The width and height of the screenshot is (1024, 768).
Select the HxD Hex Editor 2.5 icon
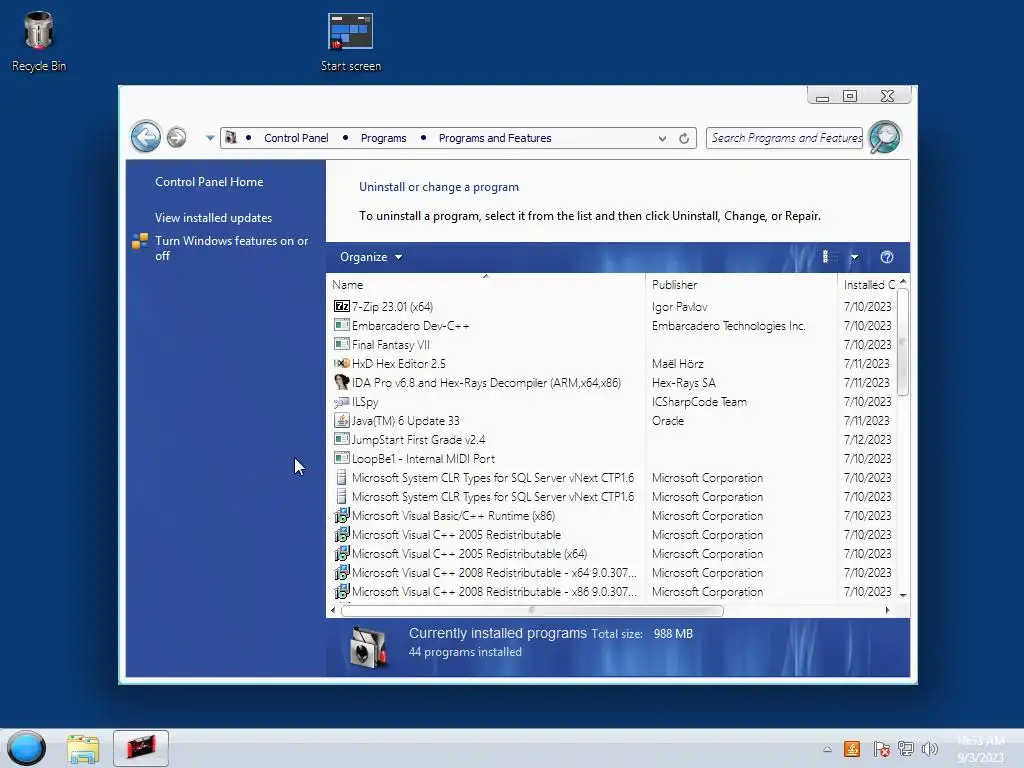click(342, 363)
